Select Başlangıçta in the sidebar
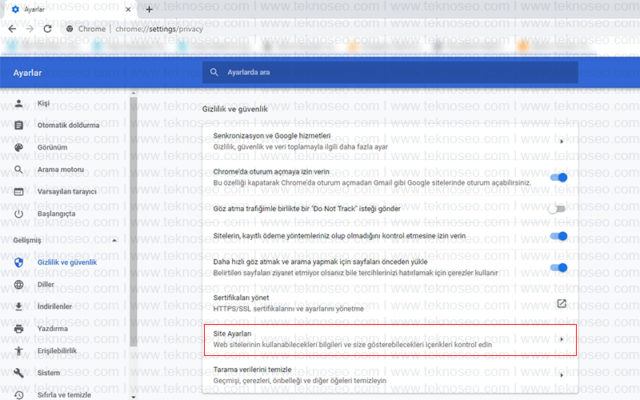The width and height of the screenshot is (640, 400). click(x=56, y=214)
